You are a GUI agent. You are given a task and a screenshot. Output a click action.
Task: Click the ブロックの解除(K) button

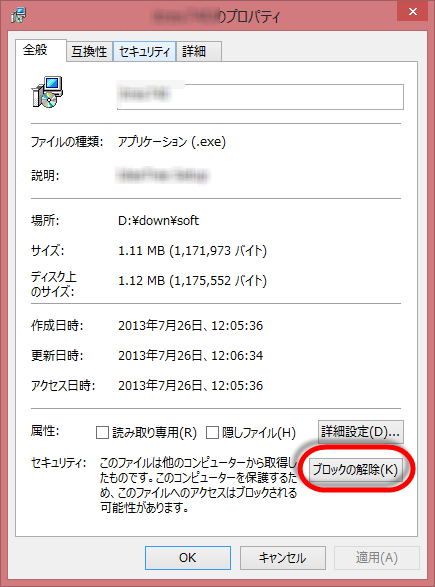coord(355,469)
